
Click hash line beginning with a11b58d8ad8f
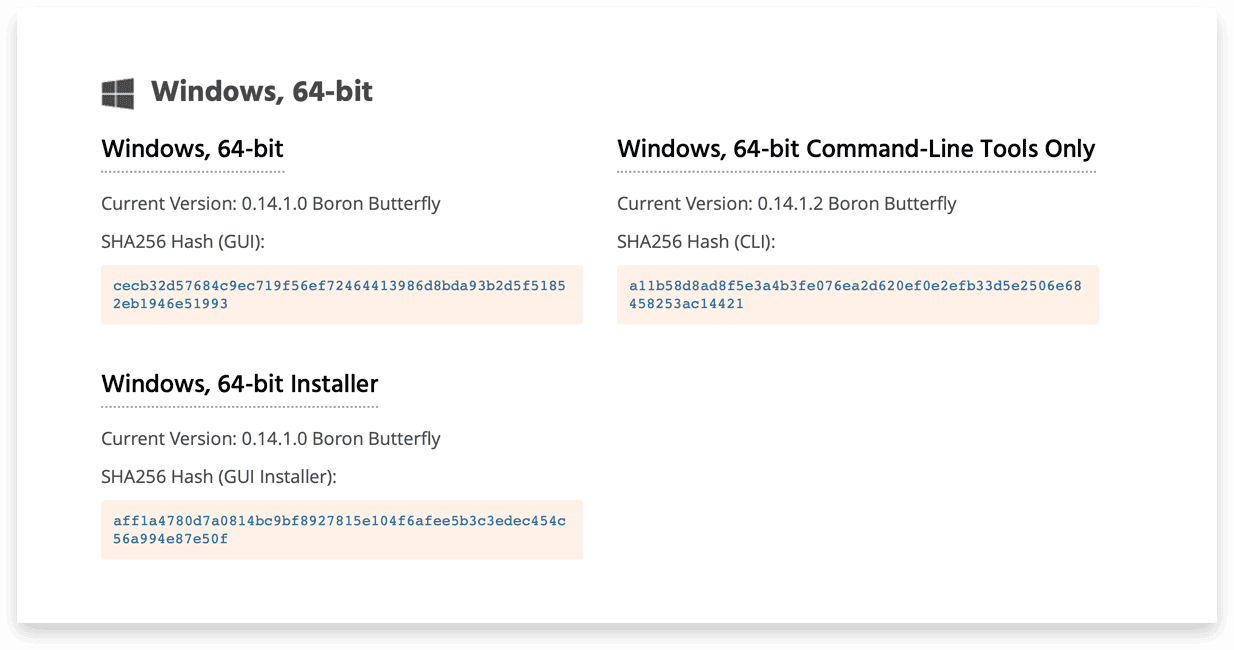[x=855, y=286]
